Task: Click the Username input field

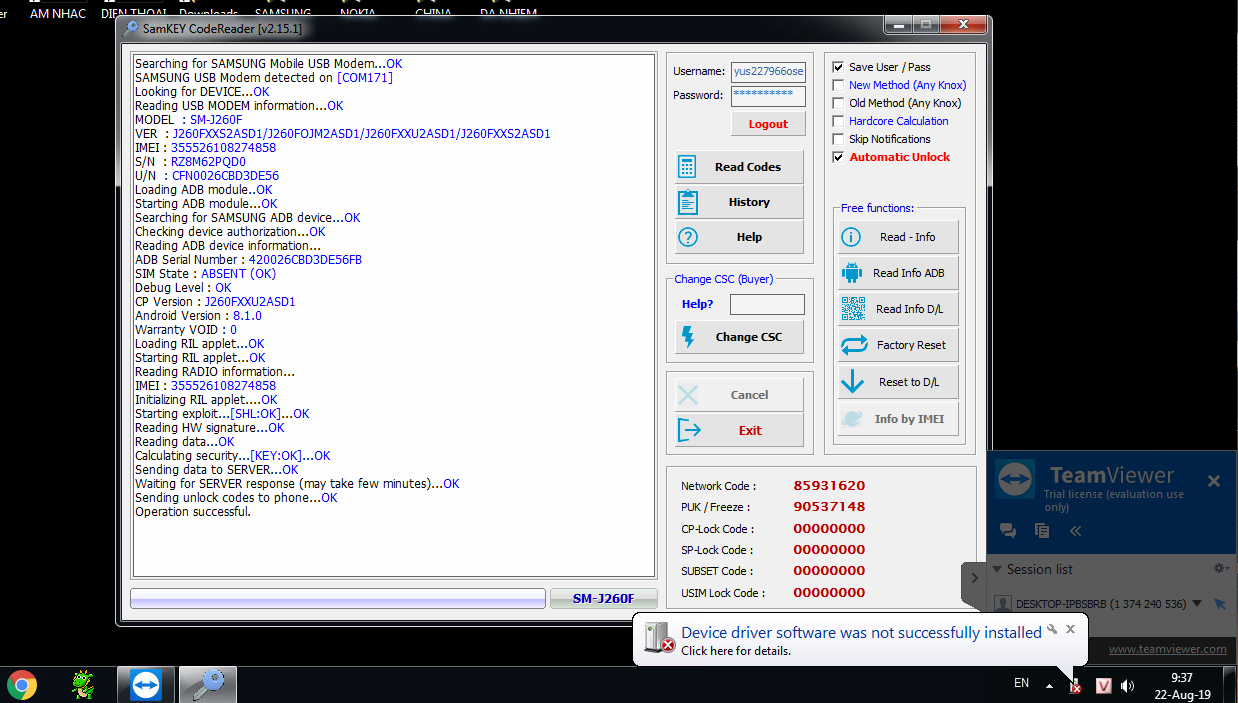Action: [768, 72]
